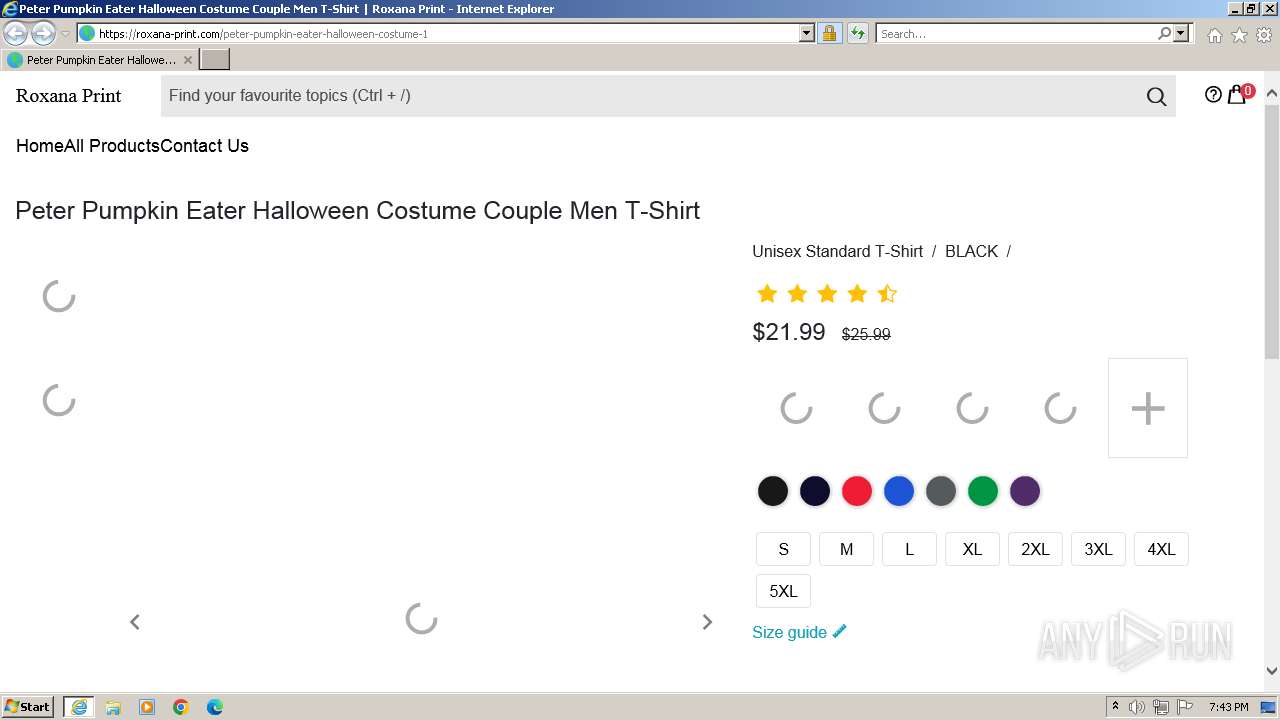Select size M

(846, 549)
